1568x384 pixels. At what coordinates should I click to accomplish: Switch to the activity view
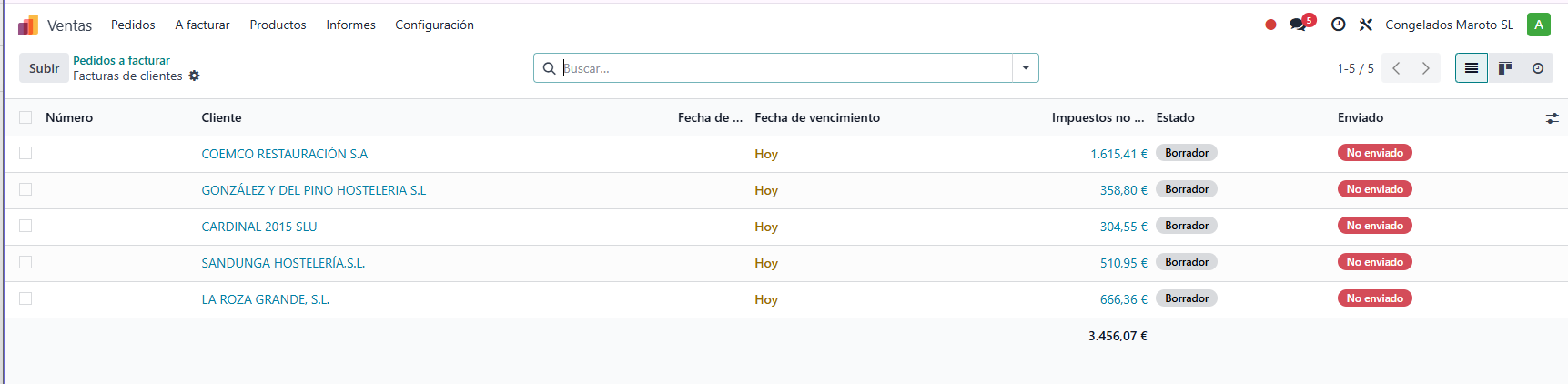coord(1537,68)
